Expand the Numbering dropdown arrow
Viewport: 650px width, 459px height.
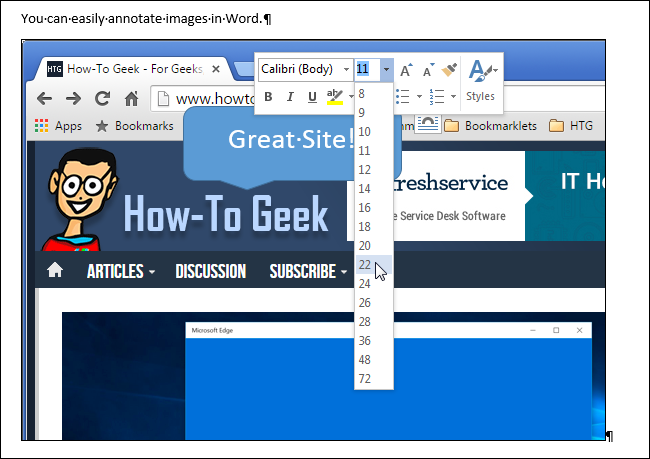454,97
